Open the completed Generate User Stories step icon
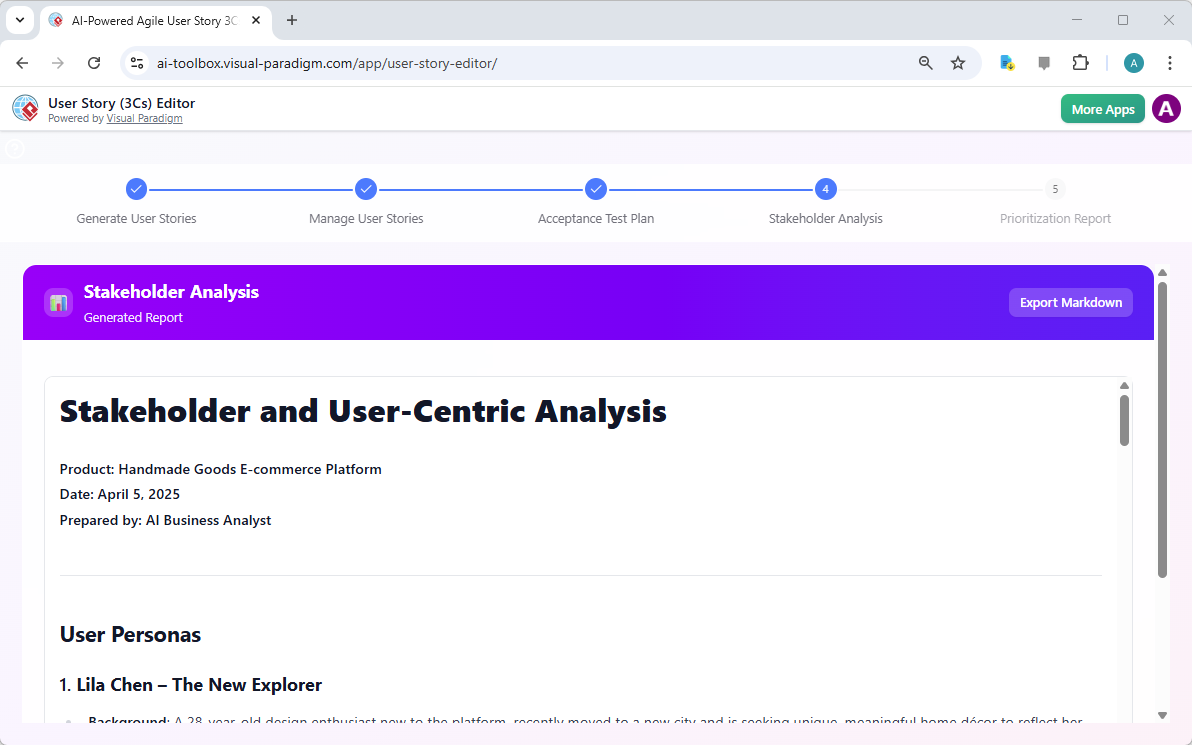Image resolution: width=1192 pixels, height=745 pixels. point(136,189)
